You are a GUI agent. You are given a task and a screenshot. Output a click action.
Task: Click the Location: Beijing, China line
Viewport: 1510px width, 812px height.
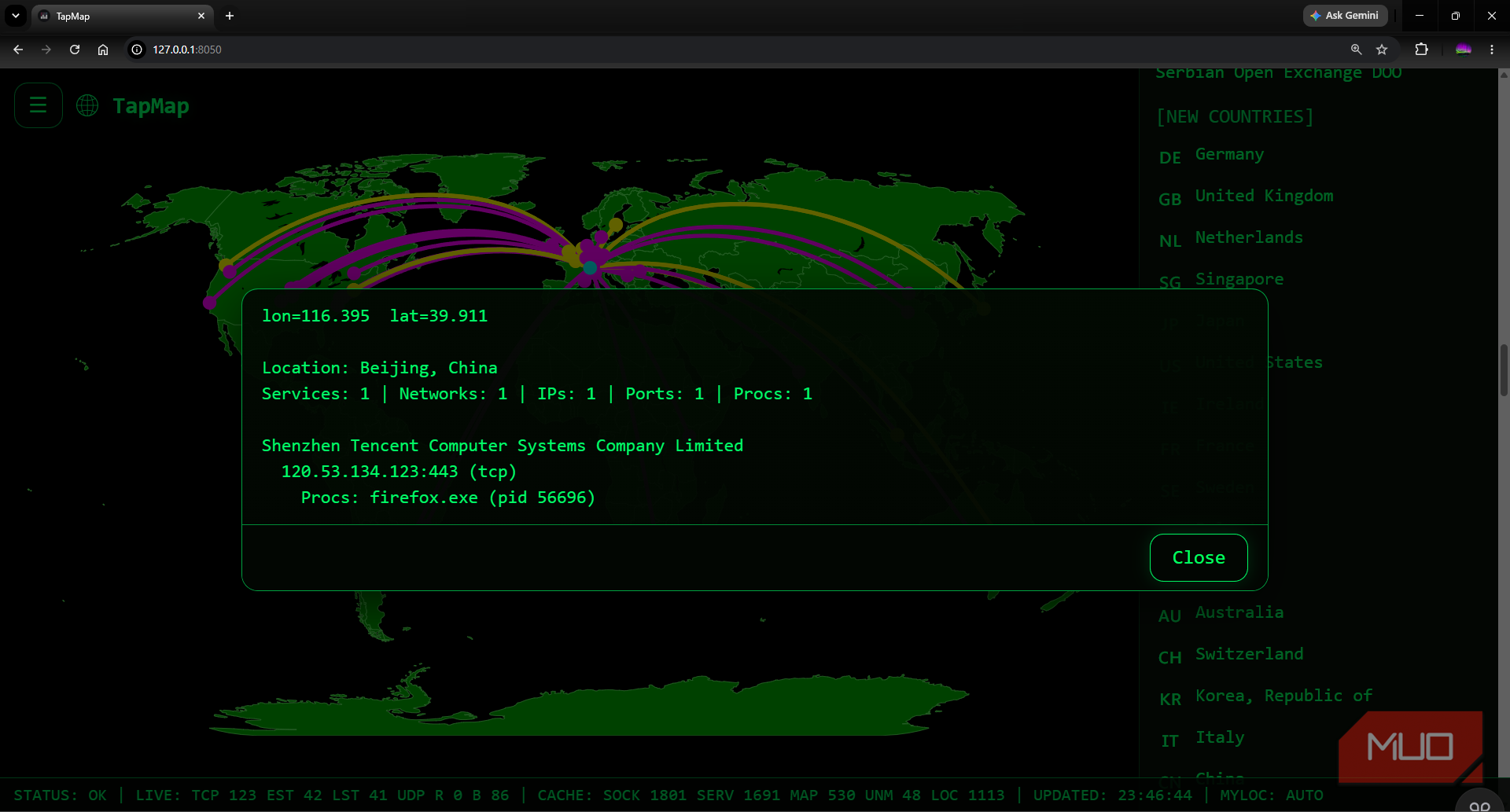click(x=380, y=368)
